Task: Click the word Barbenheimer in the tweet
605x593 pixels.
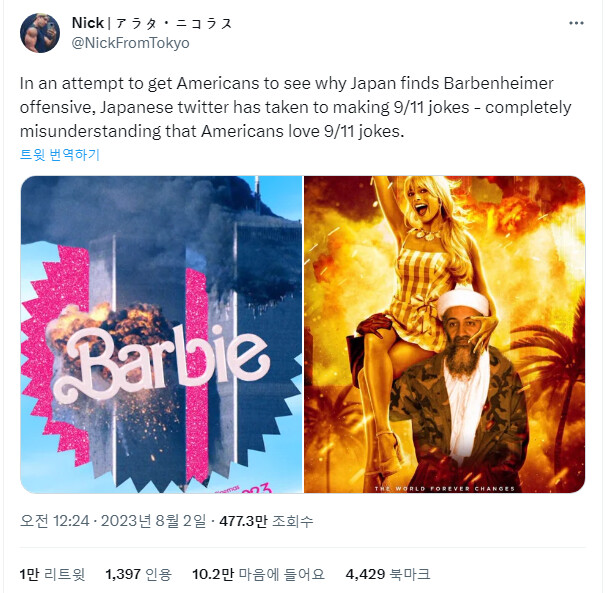Action: click(499, 83)
